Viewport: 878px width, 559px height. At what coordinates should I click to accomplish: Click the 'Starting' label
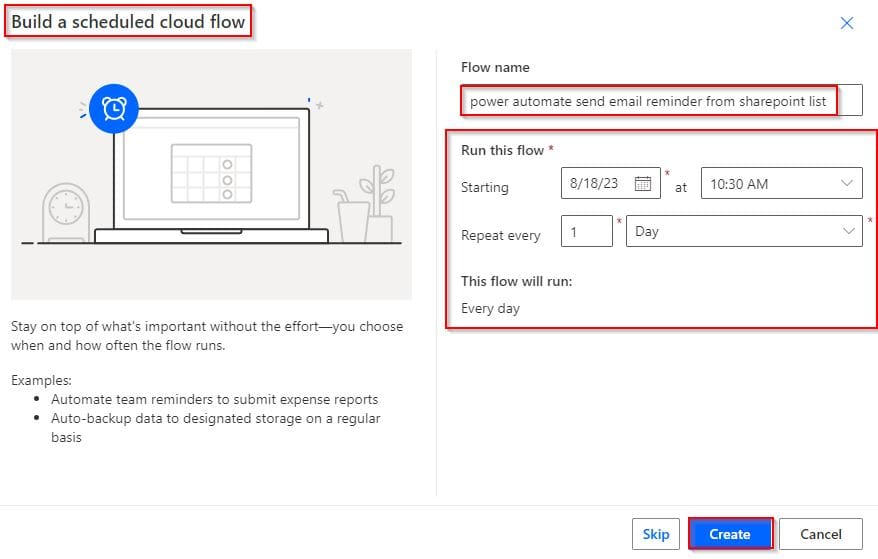(484, 187)
